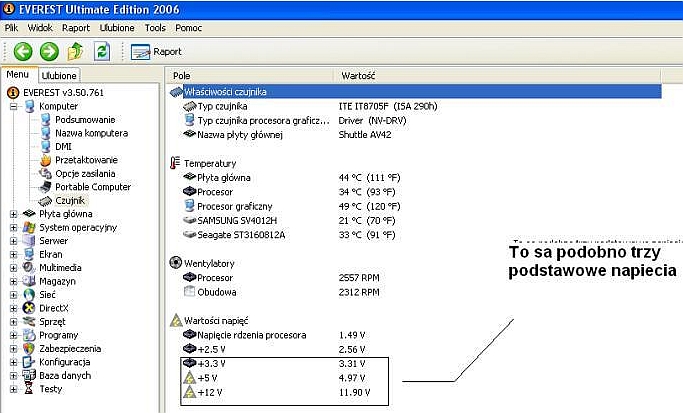Expand the Płyta główna tree node
Viewport: 683px width, 413px height.
pos(14,214)
